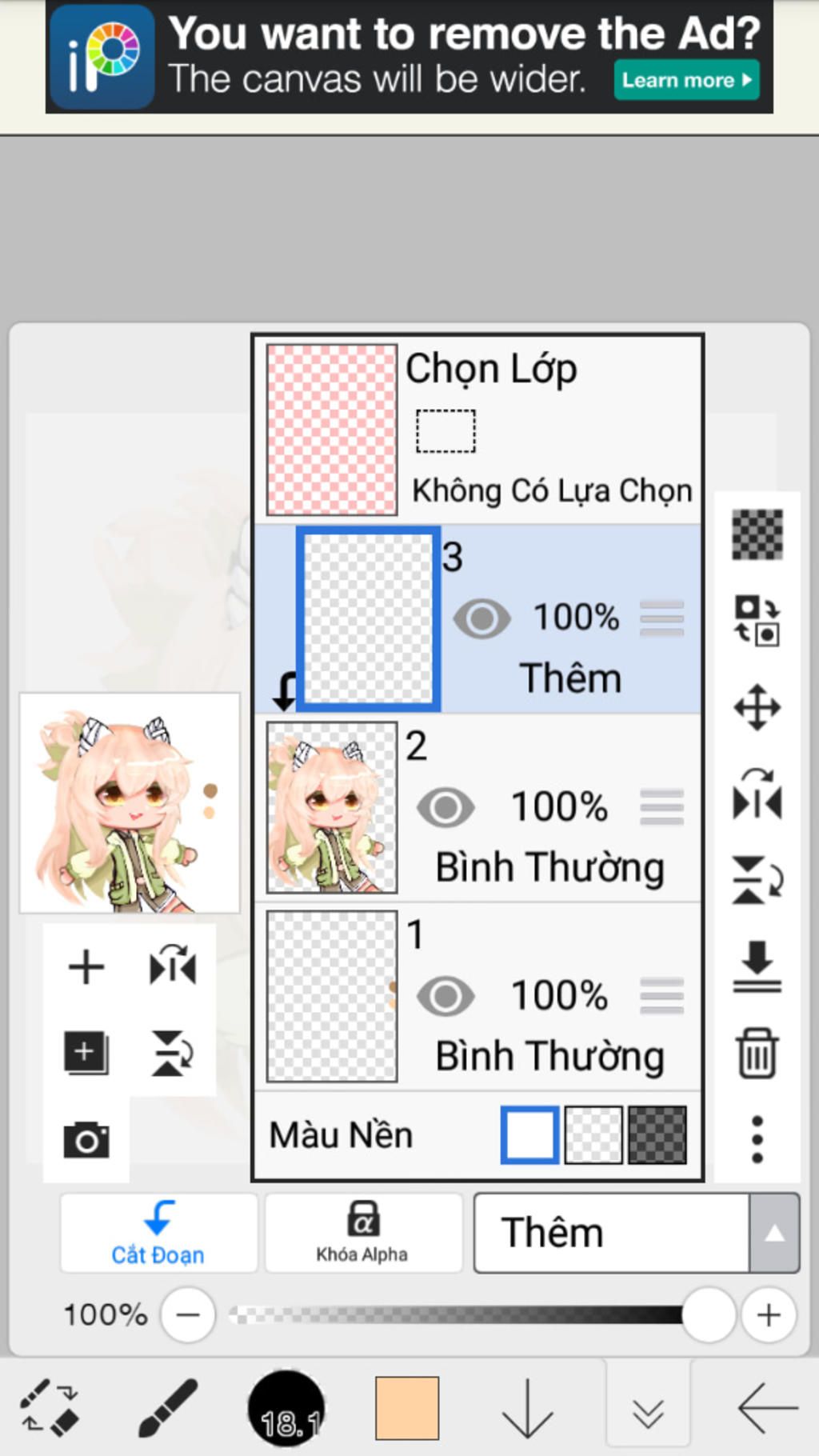Tap the Khóa Alpha lock button
This screenshot has width=819, height=1456.
coord(363,1233)
